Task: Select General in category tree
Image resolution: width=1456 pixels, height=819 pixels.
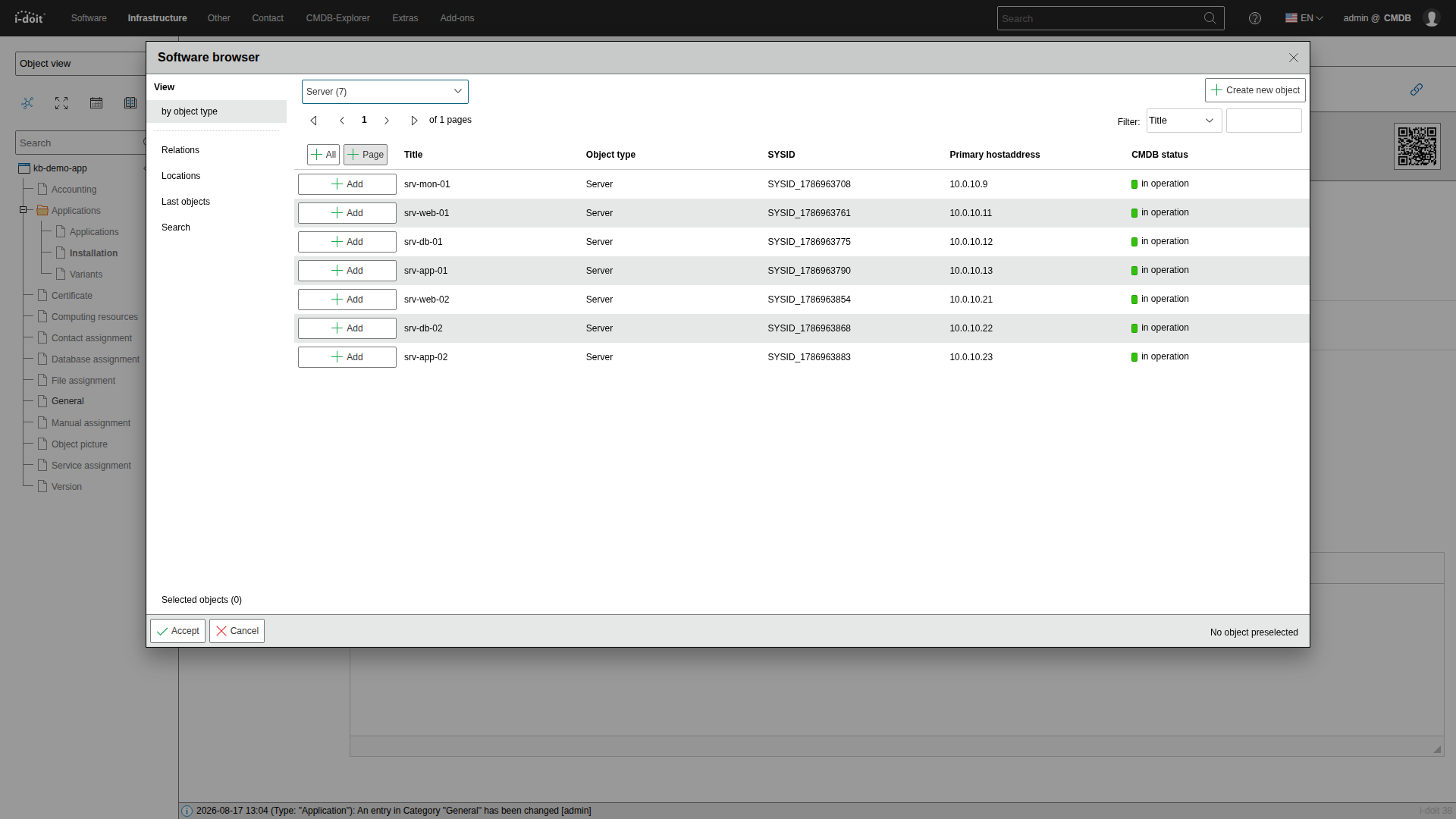Action: coord(67,401)
